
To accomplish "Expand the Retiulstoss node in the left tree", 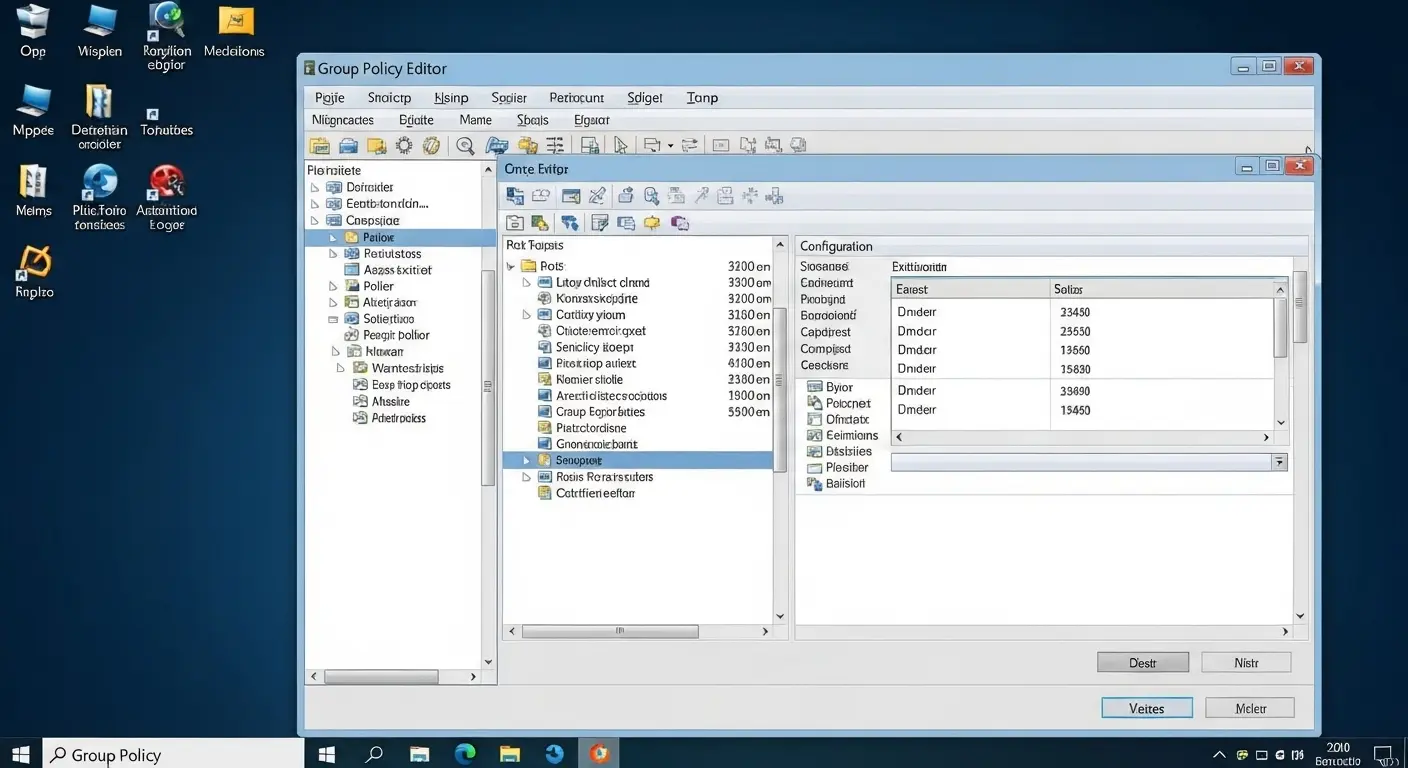I will [x=334, y=254].
